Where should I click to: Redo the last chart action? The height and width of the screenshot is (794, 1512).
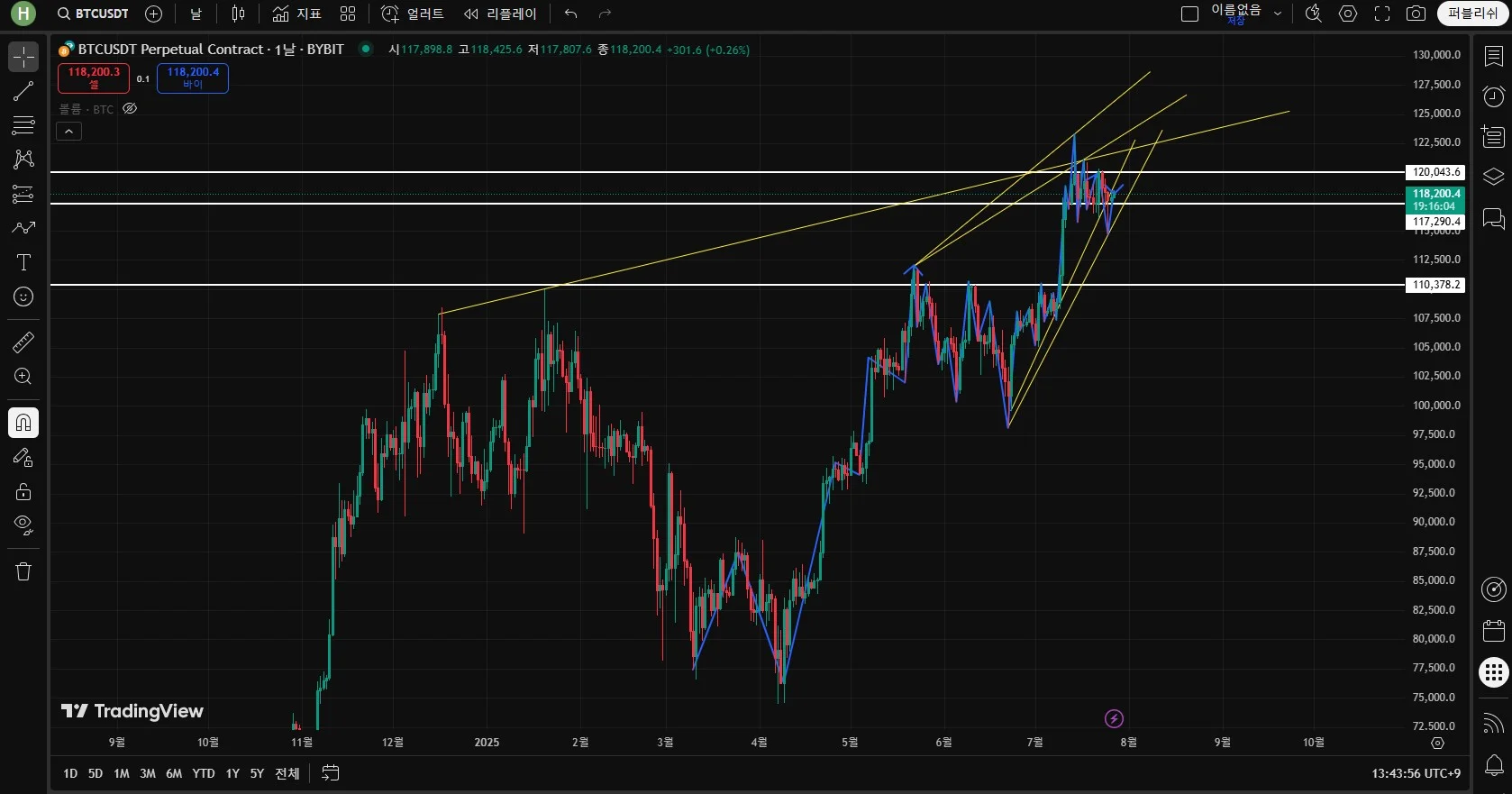pos(605,14)
